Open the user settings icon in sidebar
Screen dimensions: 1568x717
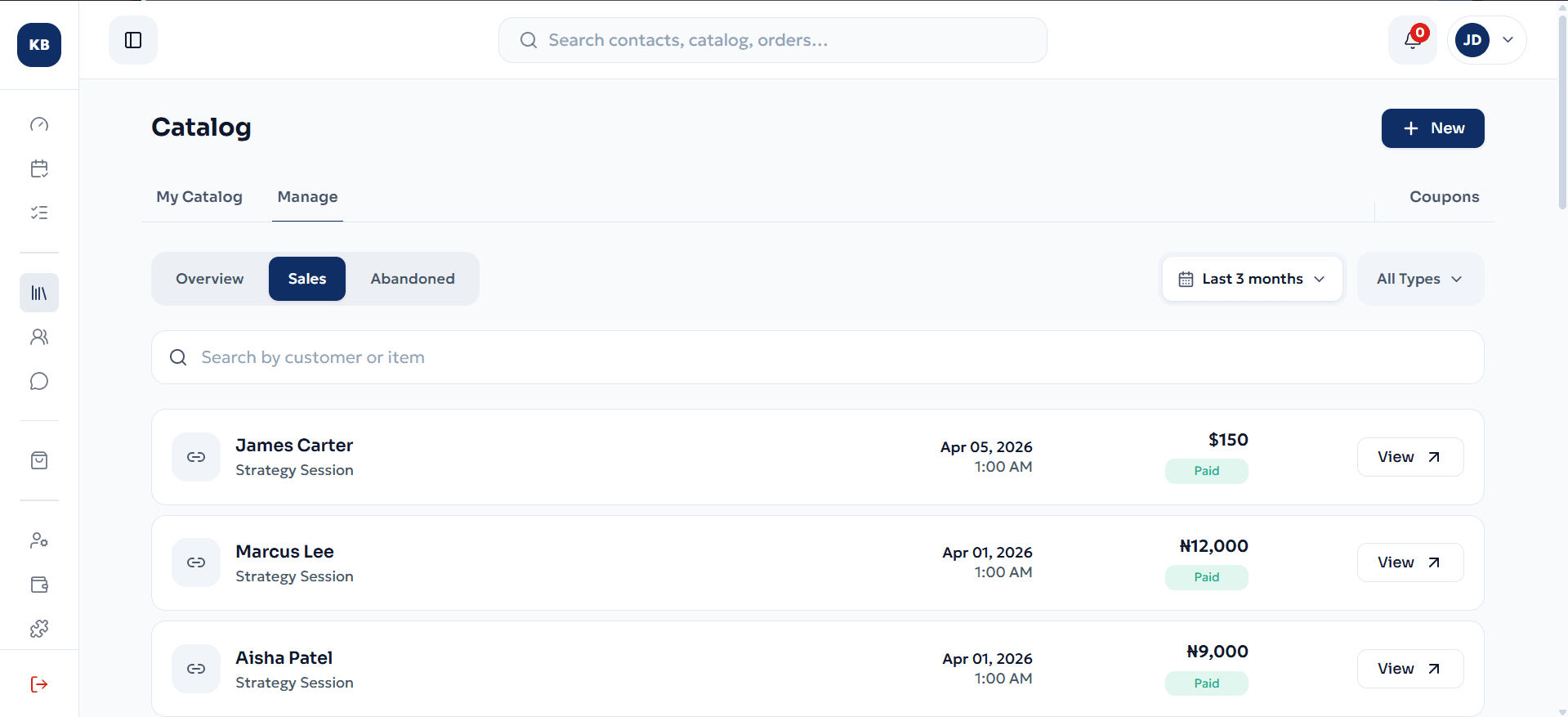pyautogui.click(x=39, y=540)
